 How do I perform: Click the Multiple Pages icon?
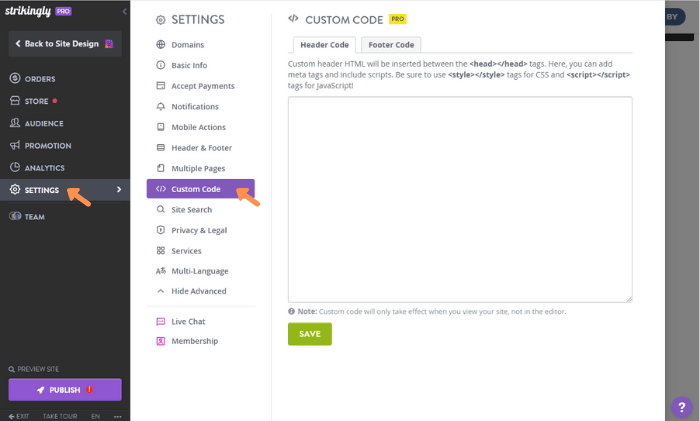(161, 168)
